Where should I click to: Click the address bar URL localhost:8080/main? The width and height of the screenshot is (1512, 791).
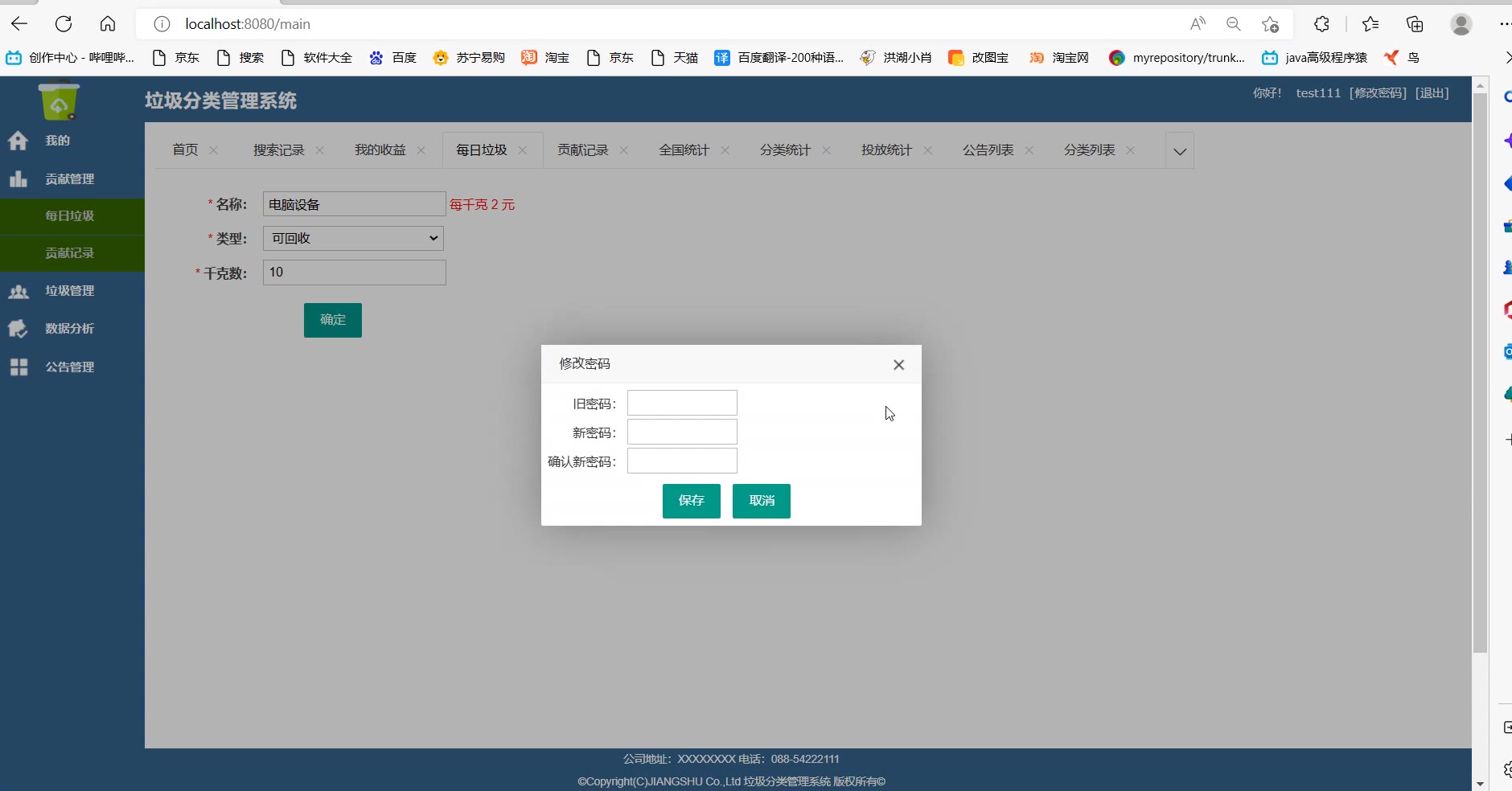[248, 24]
